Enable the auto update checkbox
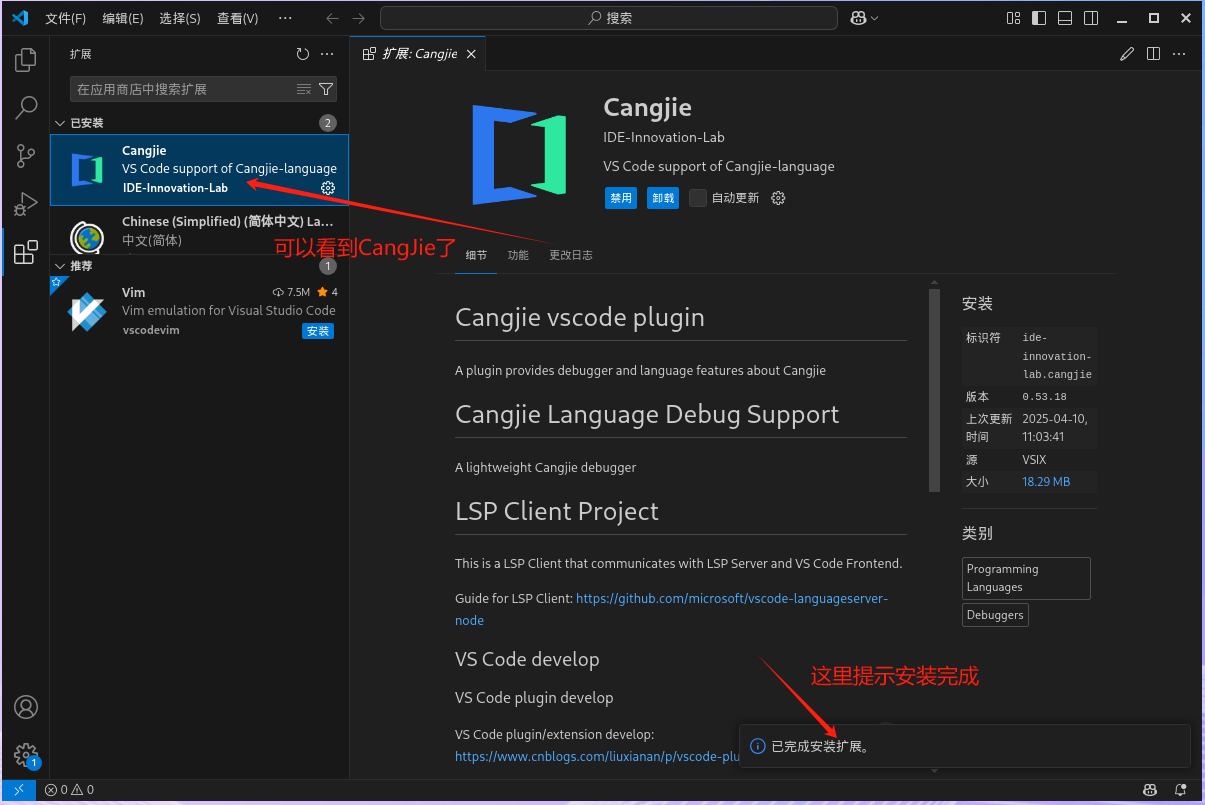The image size is (1205, 805). point(698,198)
